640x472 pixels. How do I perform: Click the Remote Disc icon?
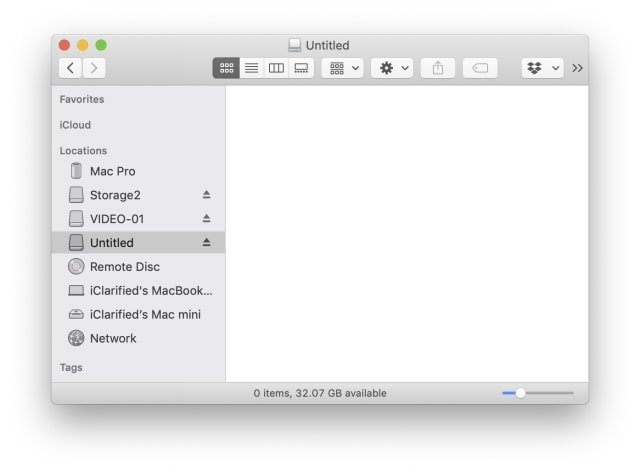(76, 267)
